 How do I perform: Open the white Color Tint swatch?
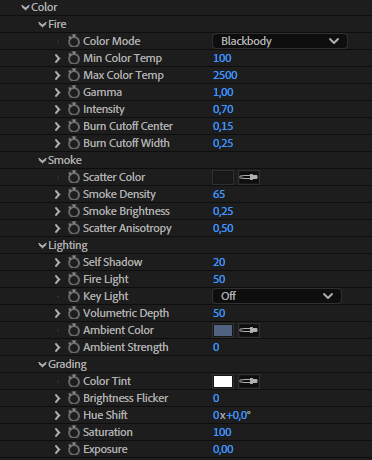click(223, 381)
